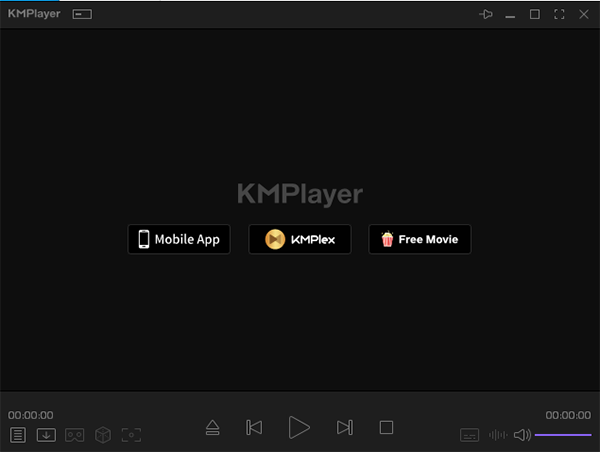Viewport: 600px width, 452px height.
Task: Stop playback with the Stop button
Action: 386,428
